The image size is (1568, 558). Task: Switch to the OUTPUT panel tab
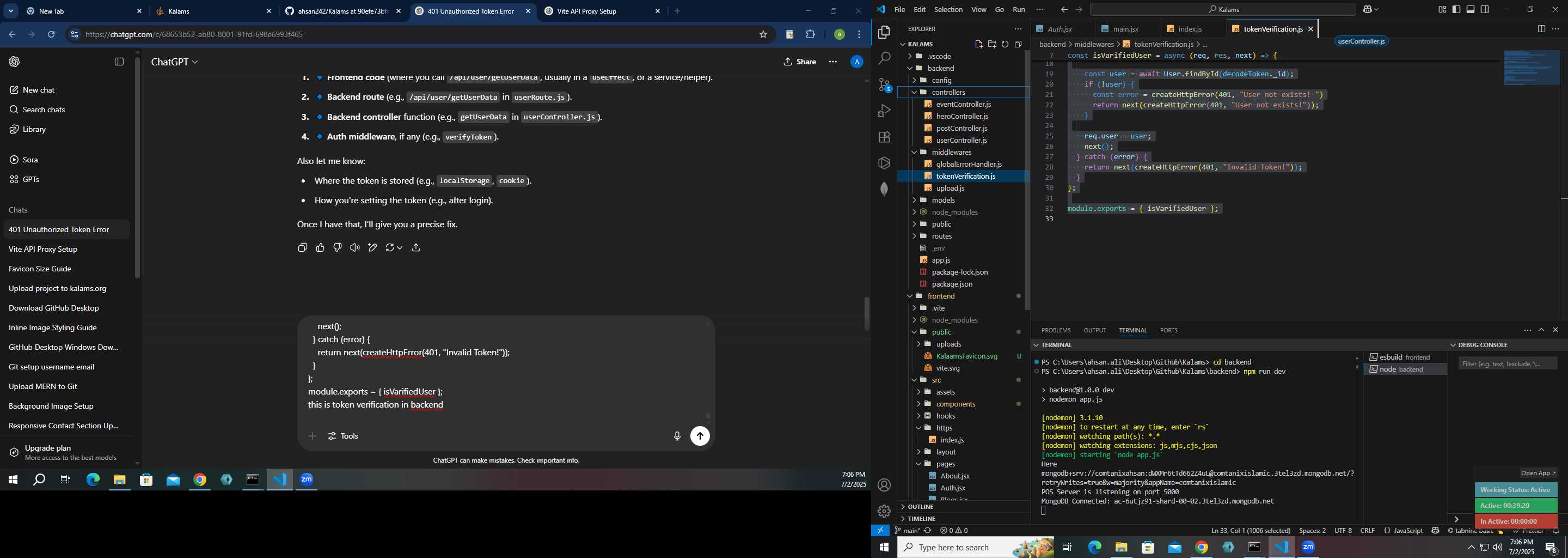[1094, 330]
